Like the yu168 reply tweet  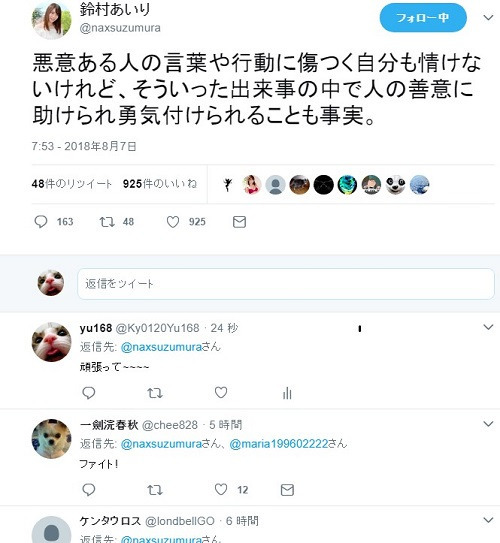pyautogui.click(x=221, y=392)
